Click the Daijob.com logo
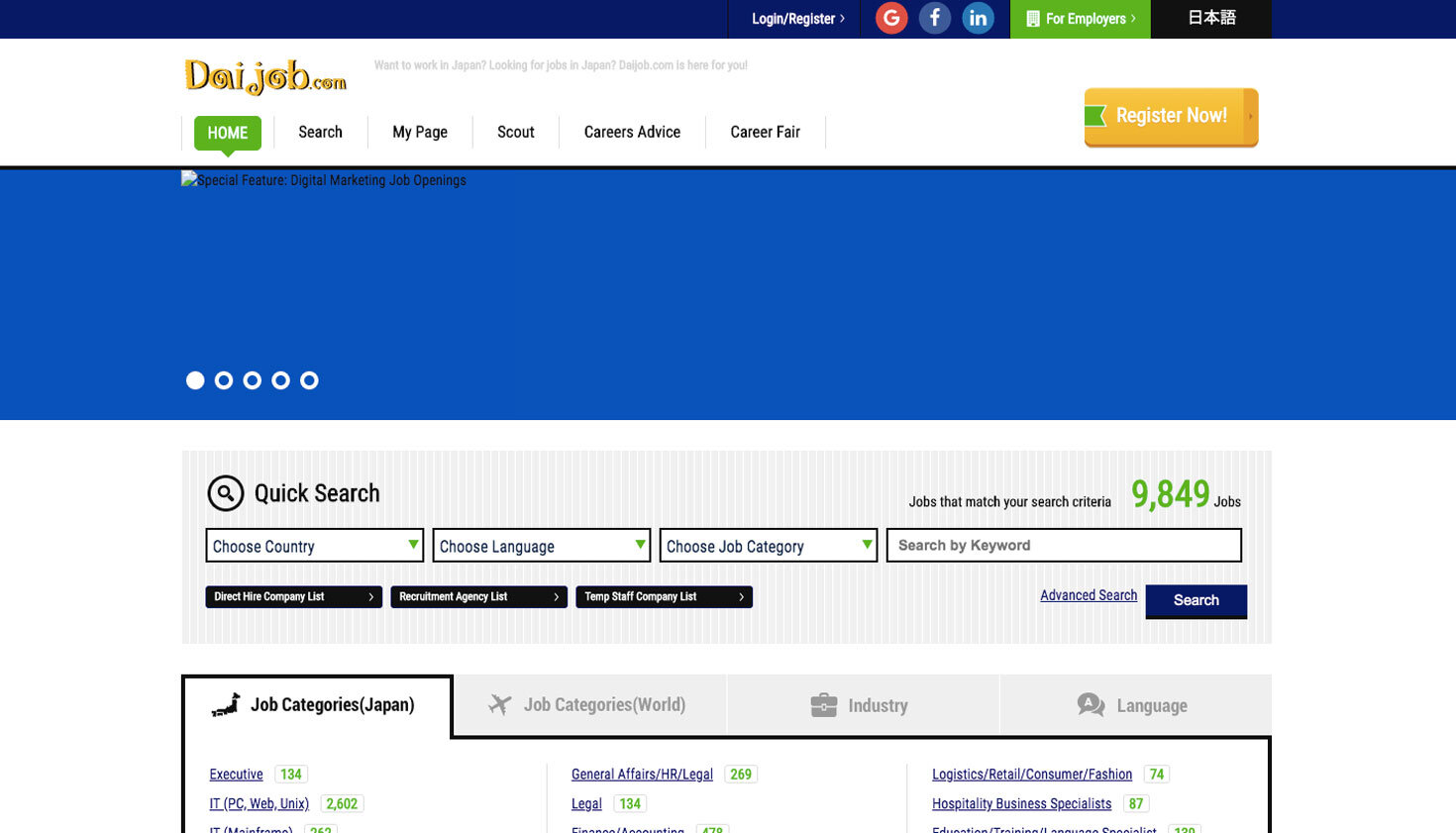 (x=265, y=76)
